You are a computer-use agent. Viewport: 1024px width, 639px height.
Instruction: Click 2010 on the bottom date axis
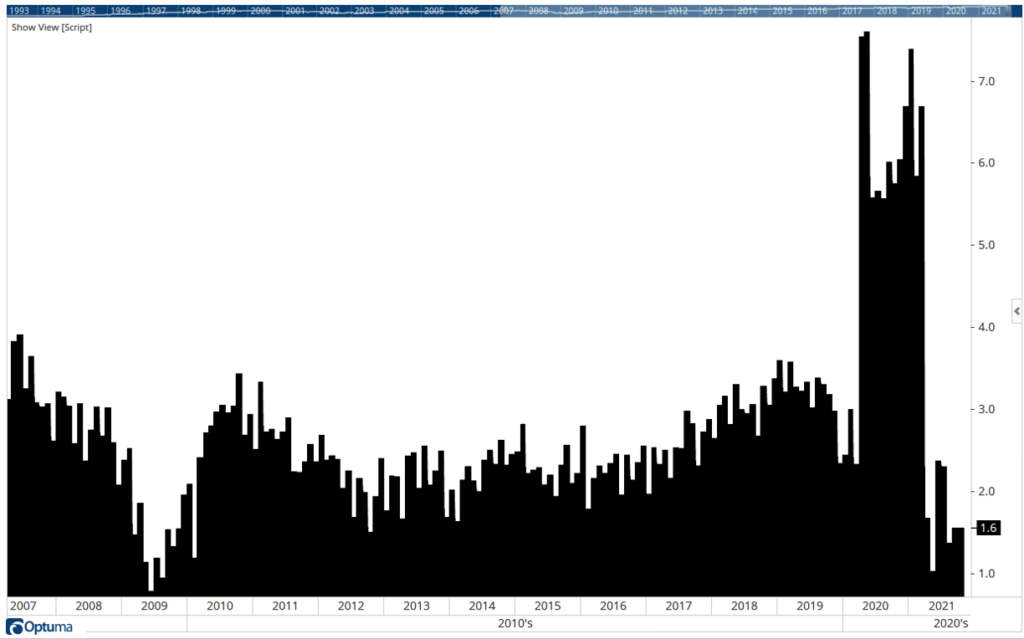(x=219, y=606)
